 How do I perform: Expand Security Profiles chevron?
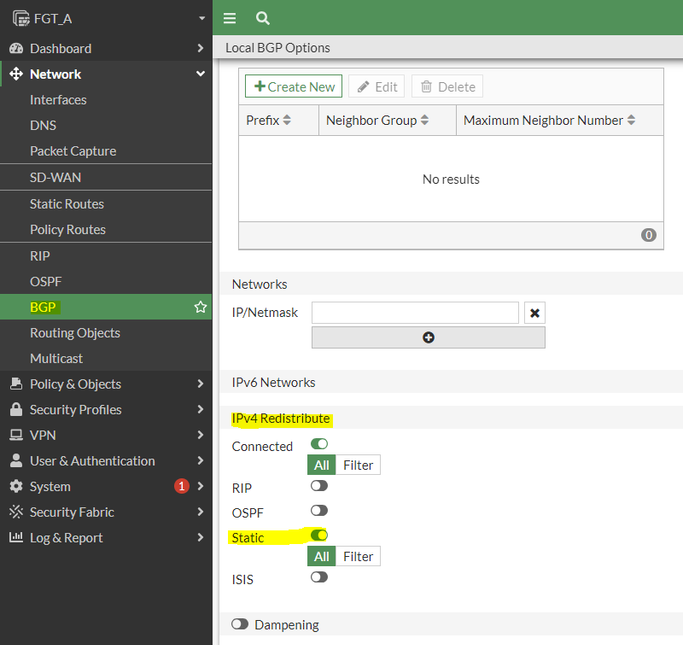pyautogui.click(x=200, y=409)
